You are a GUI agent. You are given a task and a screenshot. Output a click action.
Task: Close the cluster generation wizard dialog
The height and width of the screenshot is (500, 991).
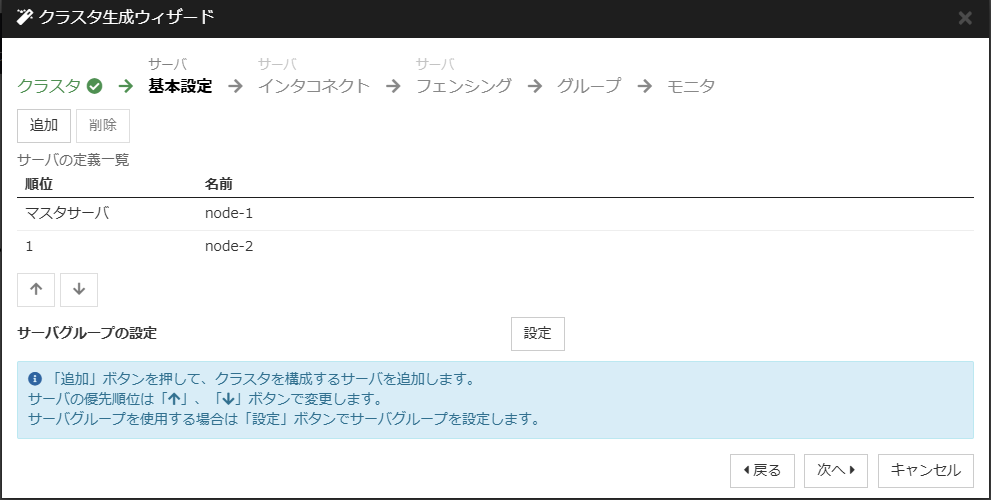click(x=964, y=18)
